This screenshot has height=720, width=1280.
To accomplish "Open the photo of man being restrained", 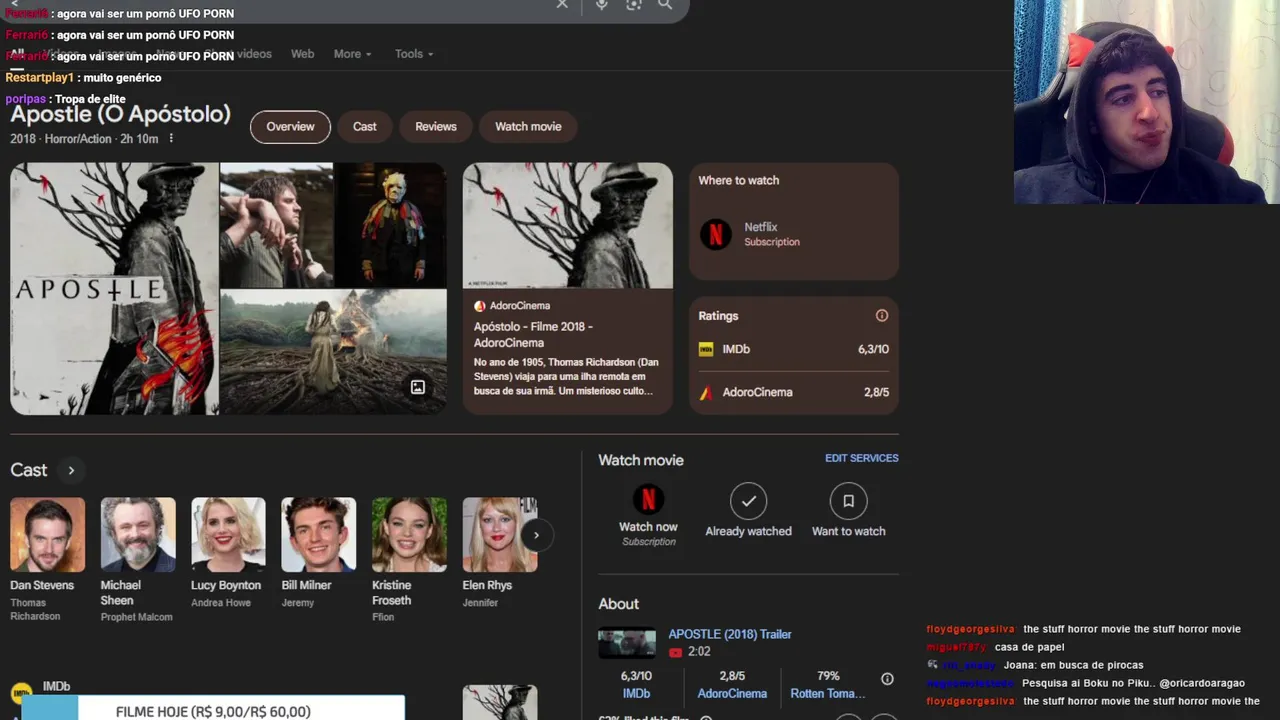I will click(x=276, y=225).
